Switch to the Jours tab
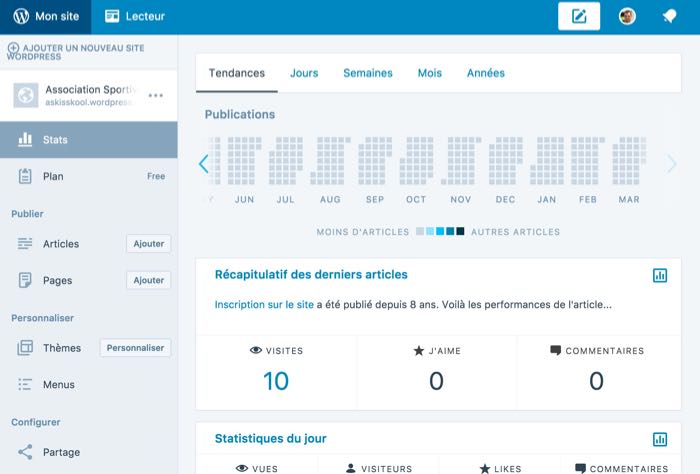The height and width of the screenshot is (474, 700). 304,73
